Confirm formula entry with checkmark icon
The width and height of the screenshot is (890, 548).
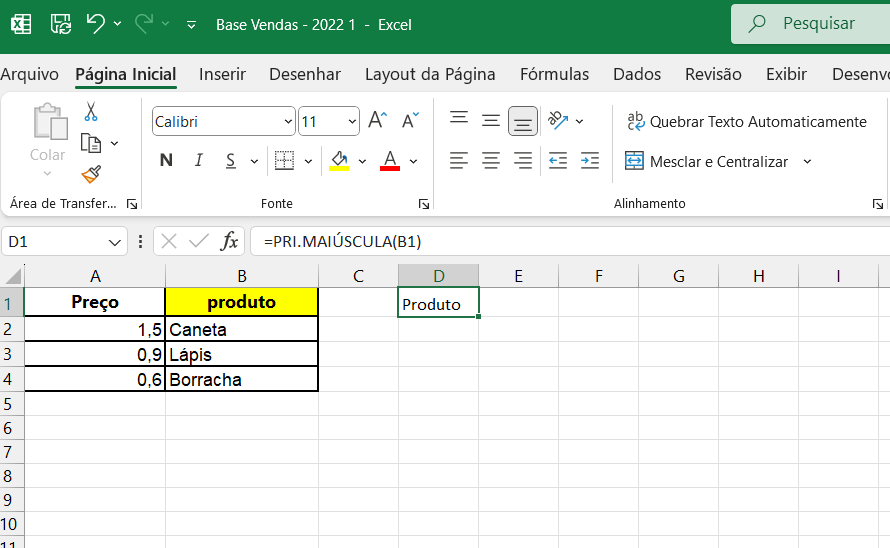coord(199,241)
